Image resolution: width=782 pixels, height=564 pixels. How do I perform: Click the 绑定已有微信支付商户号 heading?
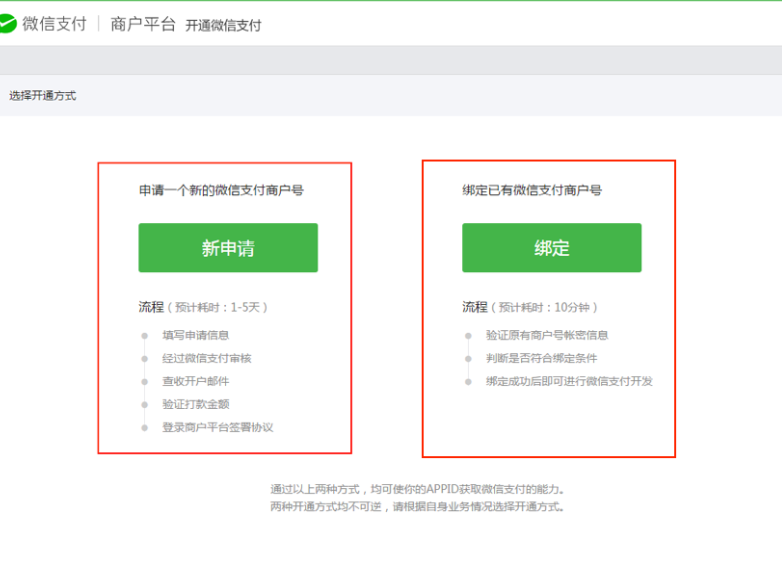[532, 190]
